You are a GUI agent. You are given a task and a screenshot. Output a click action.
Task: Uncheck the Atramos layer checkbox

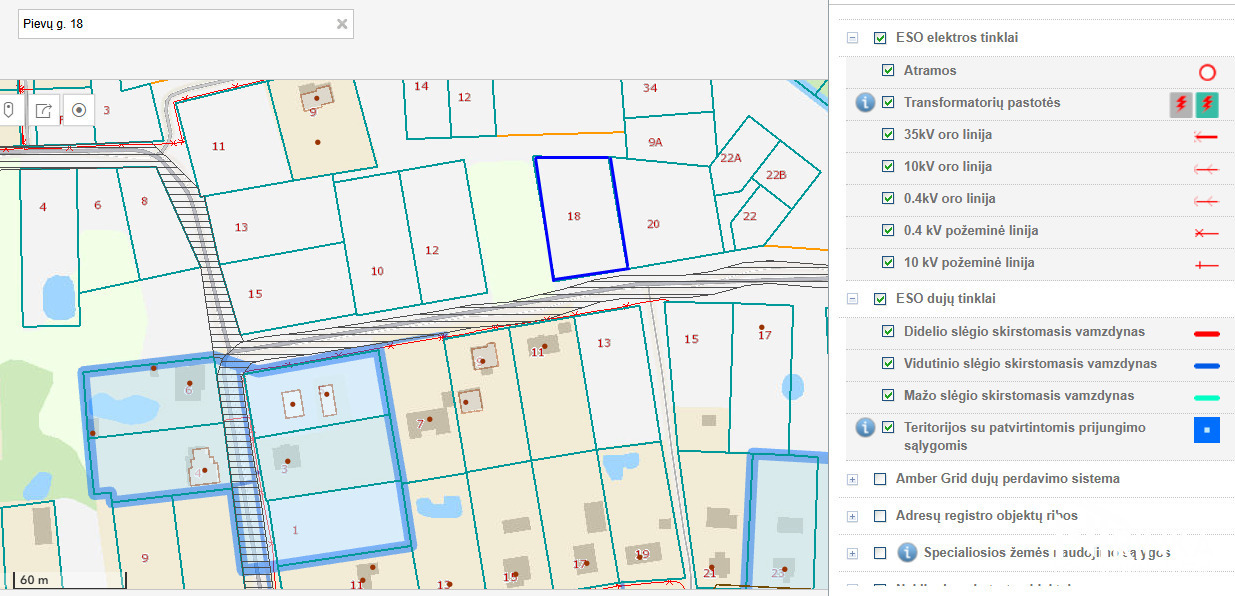coord(888,71)
